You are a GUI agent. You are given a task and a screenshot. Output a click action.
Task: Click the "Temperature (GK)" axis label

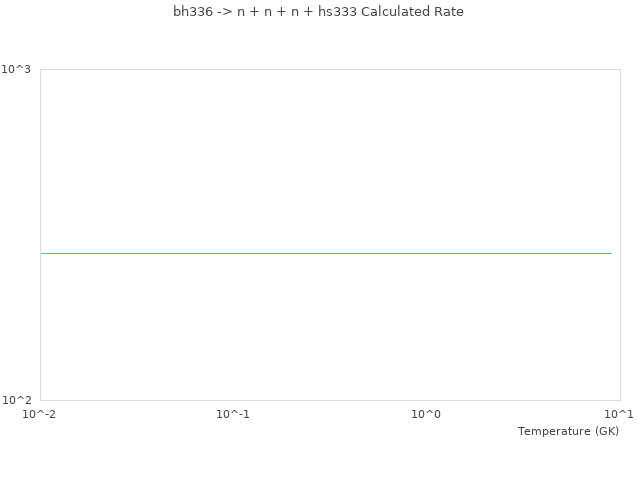[568, 431]
